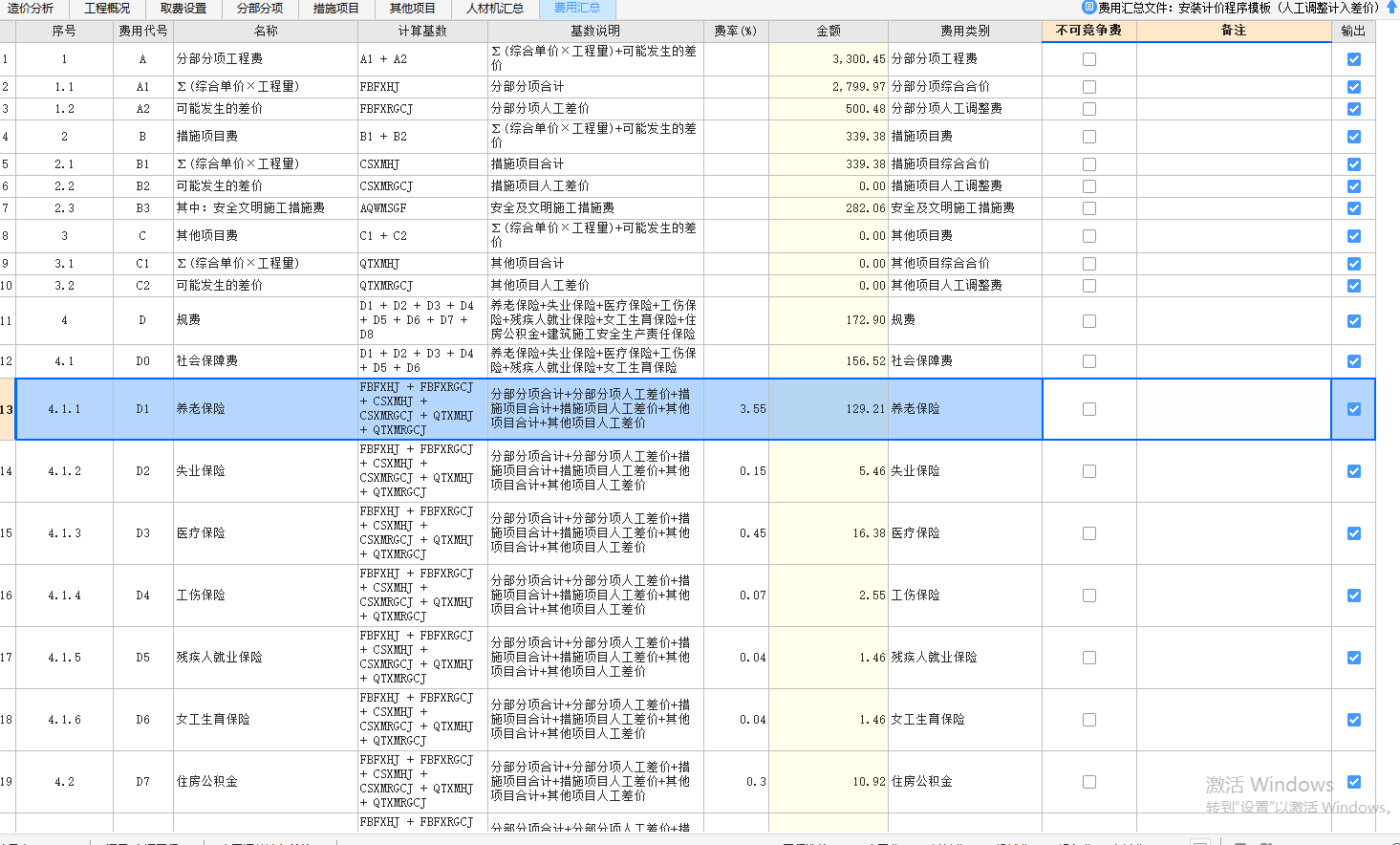The height and width of the screenshot is (845, 1400).
Task: Click the amount 3,300.45 cell
Action: 829,59
